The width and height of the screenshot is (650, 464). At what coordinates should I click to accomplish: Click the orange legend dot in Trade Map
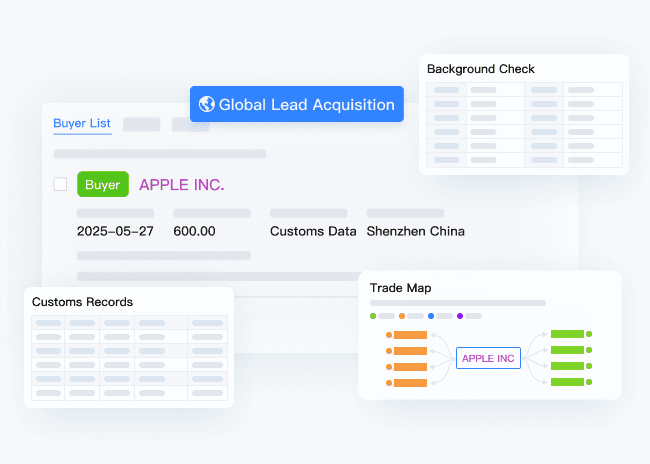pyautogui.click(x=402, y=316)
